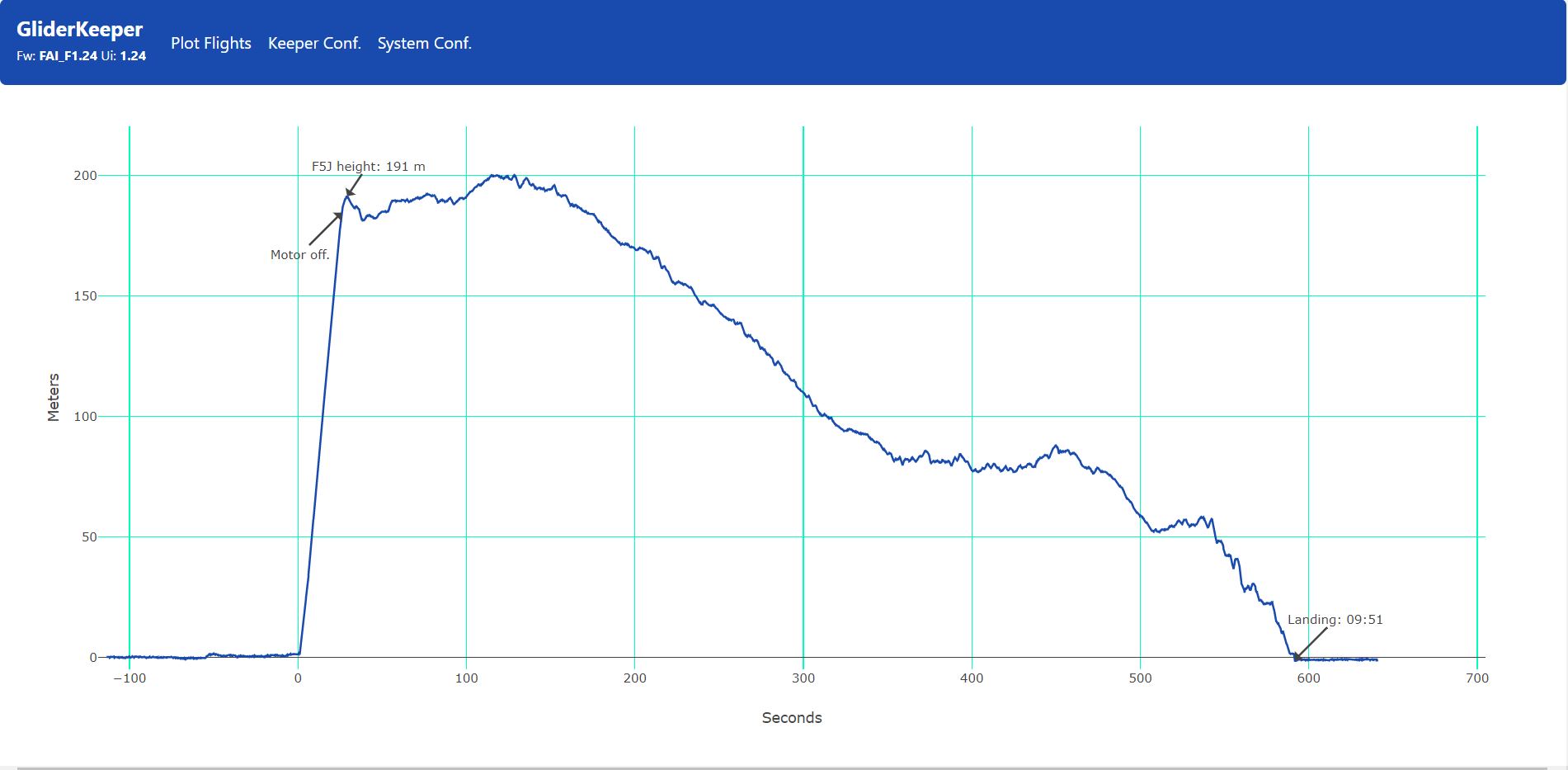Screen dimensions: 1568x770
Task: Click the -100 tick label on x-axis
Action: point(129,678)
